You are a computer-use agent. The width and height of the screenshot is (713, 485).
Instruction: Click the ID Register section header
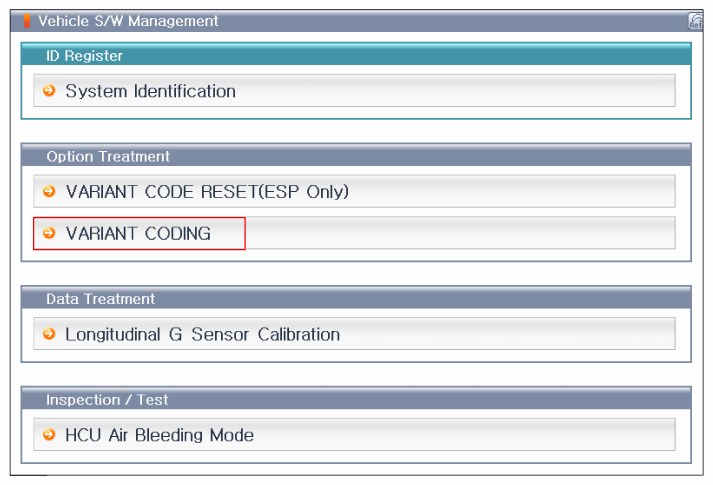point(84,56)
